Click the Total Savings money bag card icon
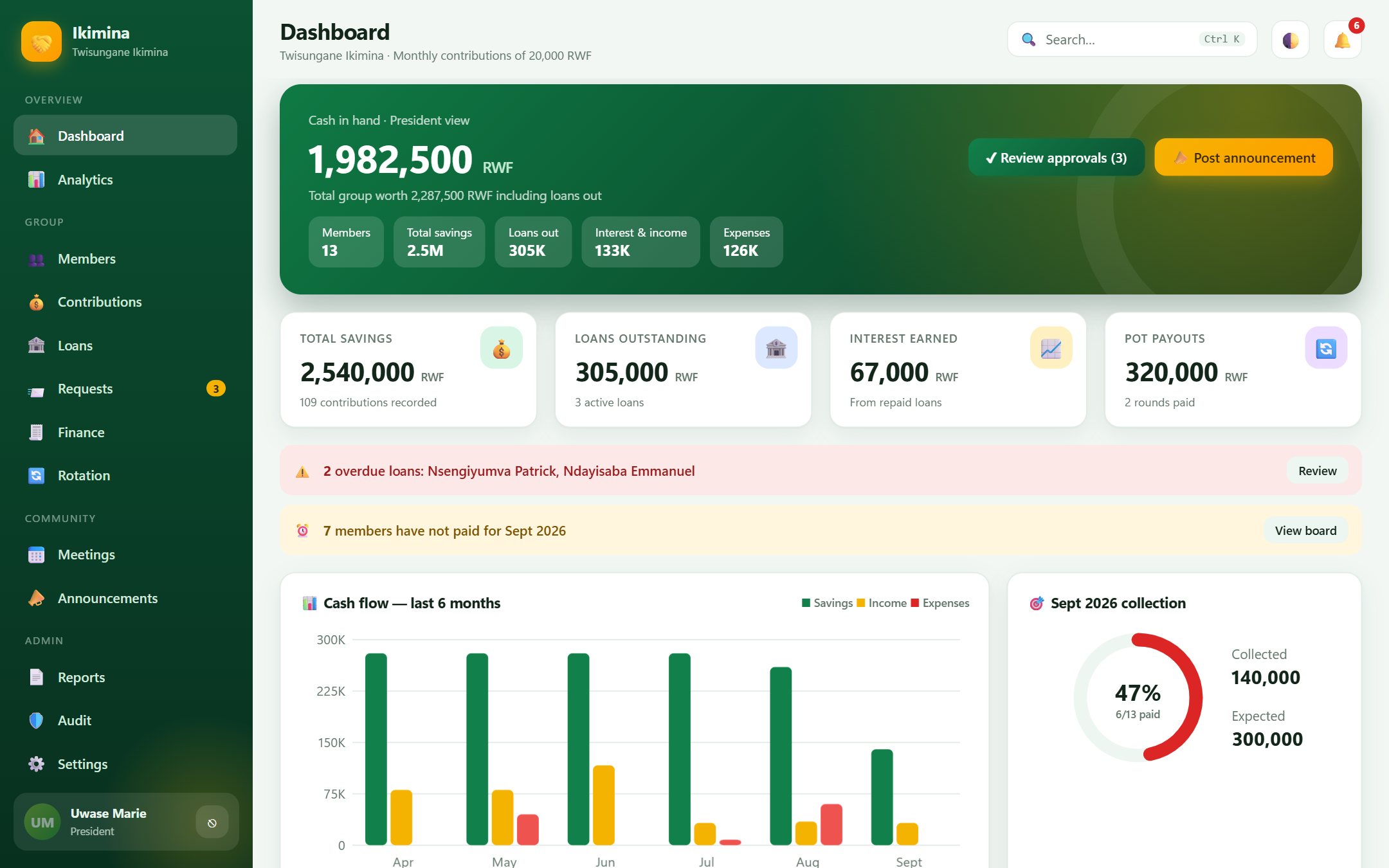The image size is (1389, 868). coord(502,348)
